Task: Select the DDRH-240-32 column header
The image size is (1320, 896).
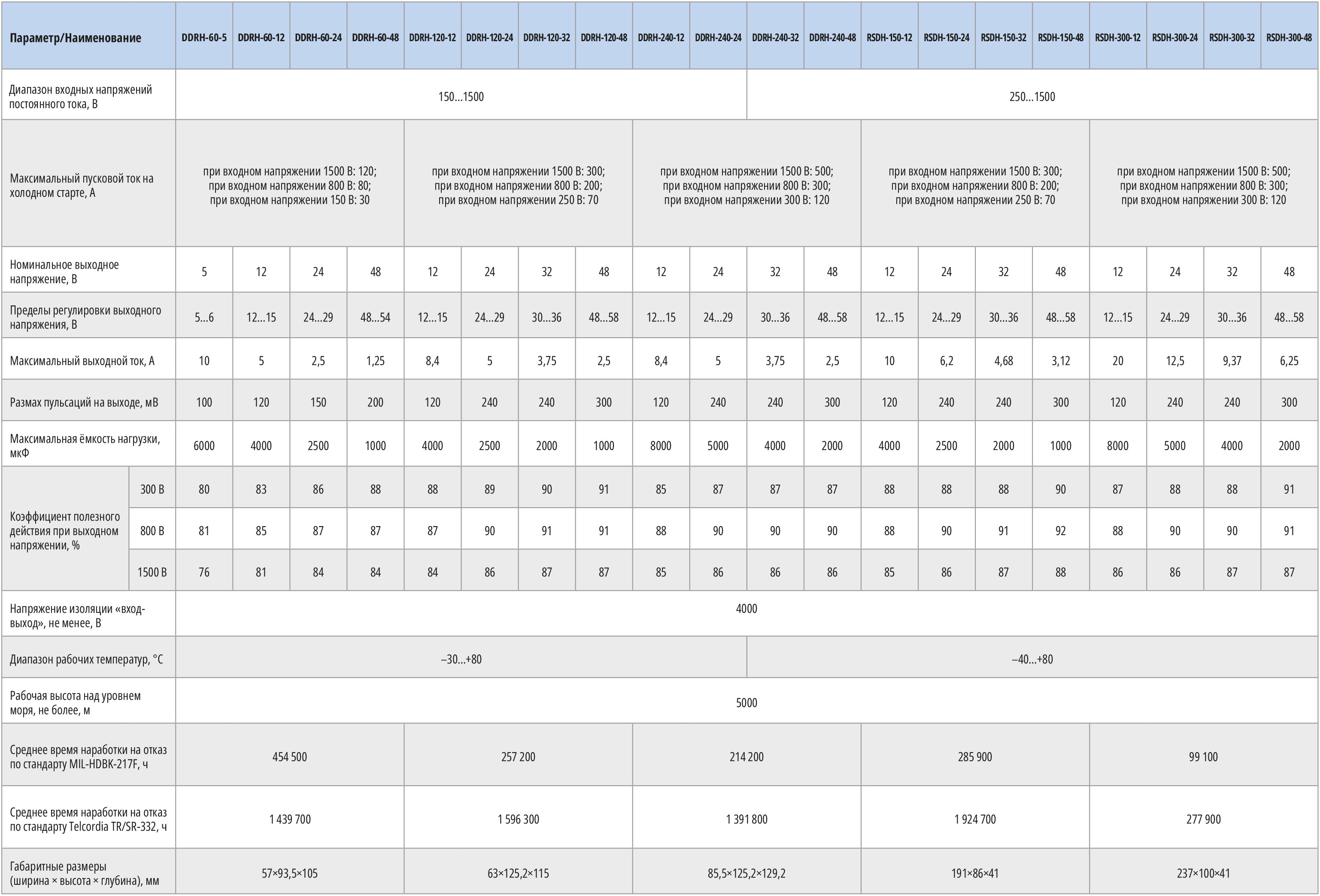Action: (x=775, y=35)
